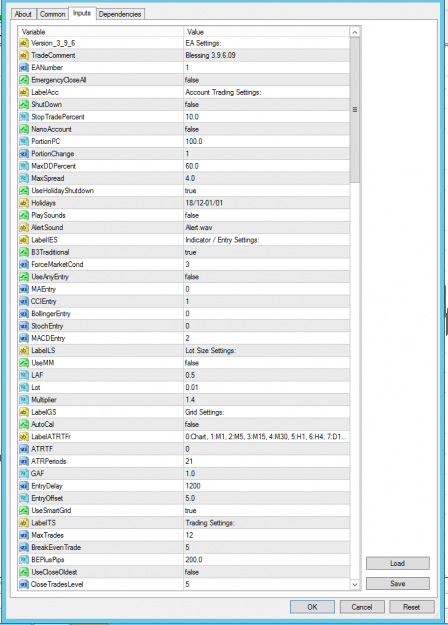Select the Lot value 0.01
This screenshot has height=625, width=448.
coord(192,387)
